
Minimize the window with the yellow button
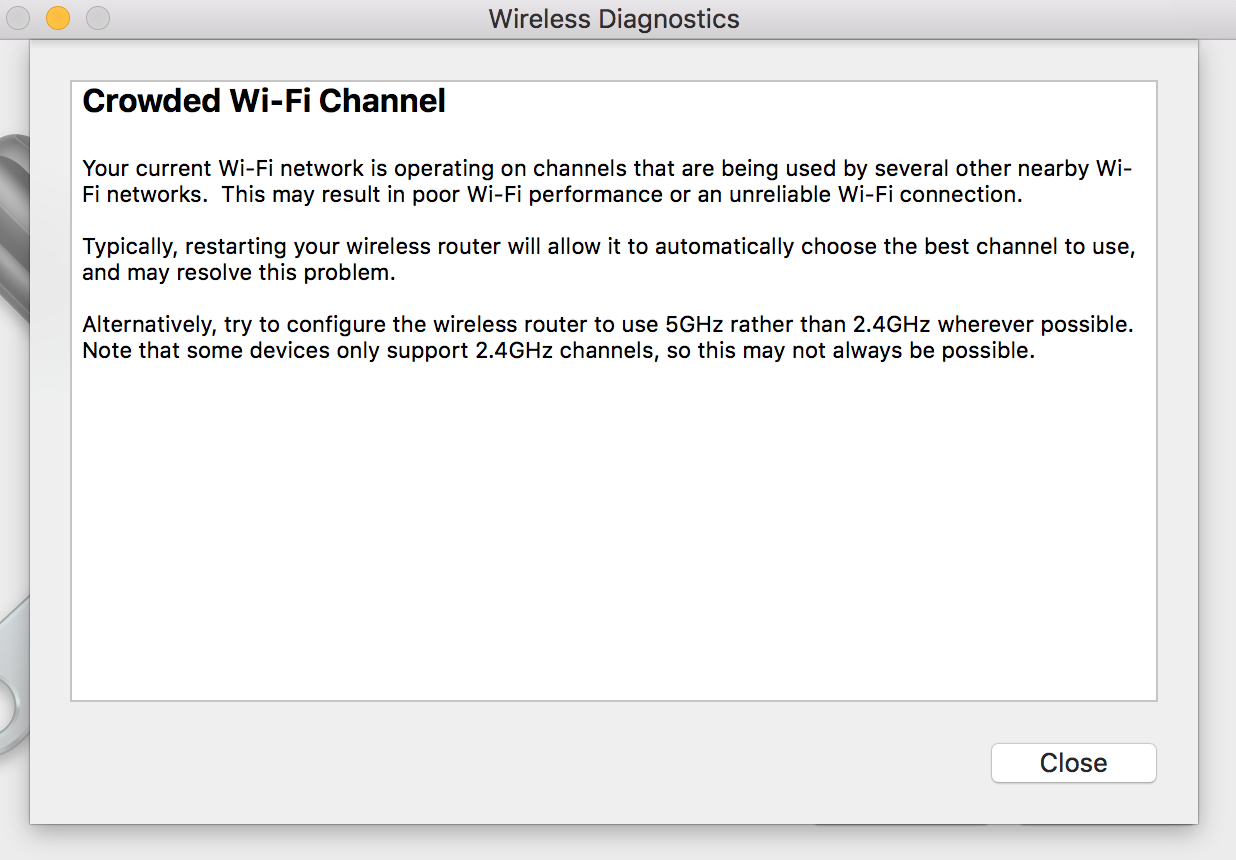point(58,18)
